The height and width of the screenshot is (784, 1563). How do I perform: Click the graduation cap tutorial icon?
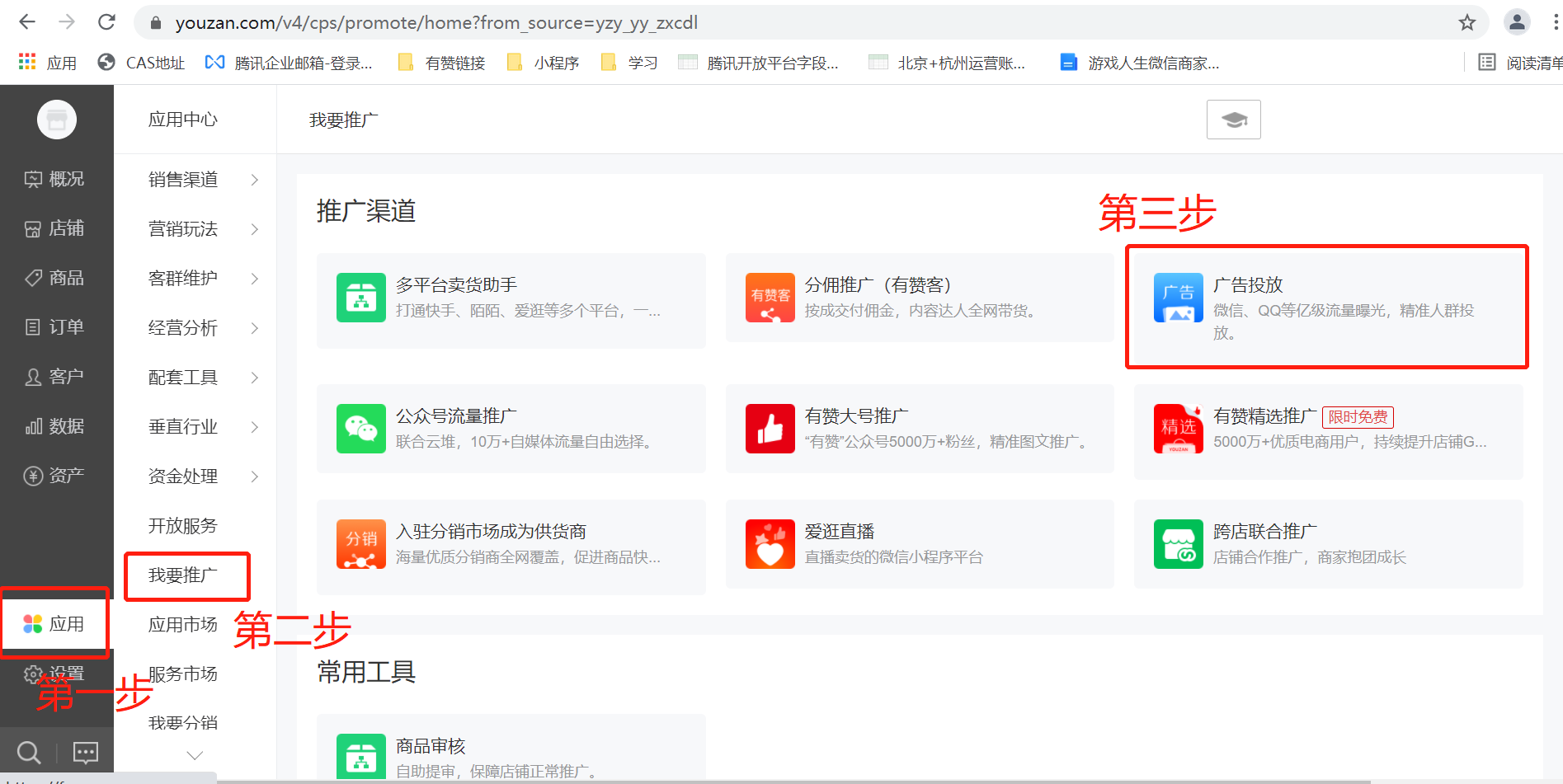(x=1233, y=120)
